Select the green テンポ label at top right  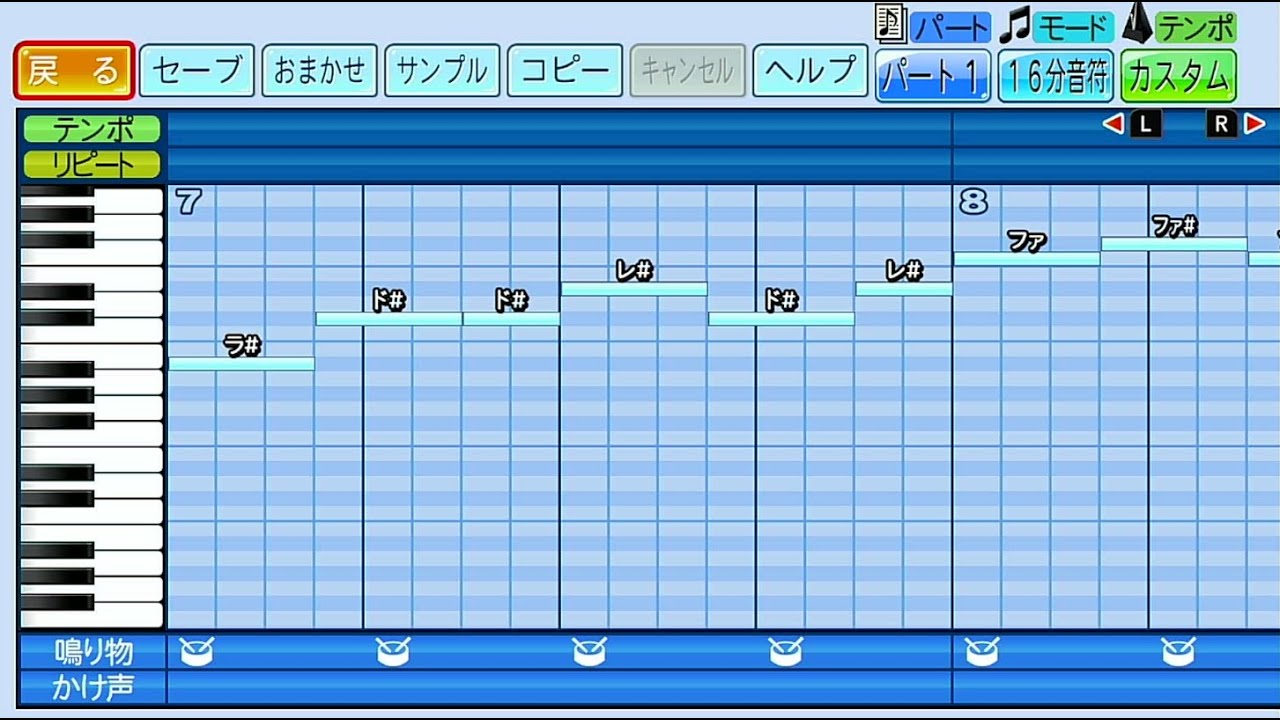(1195, 27)
